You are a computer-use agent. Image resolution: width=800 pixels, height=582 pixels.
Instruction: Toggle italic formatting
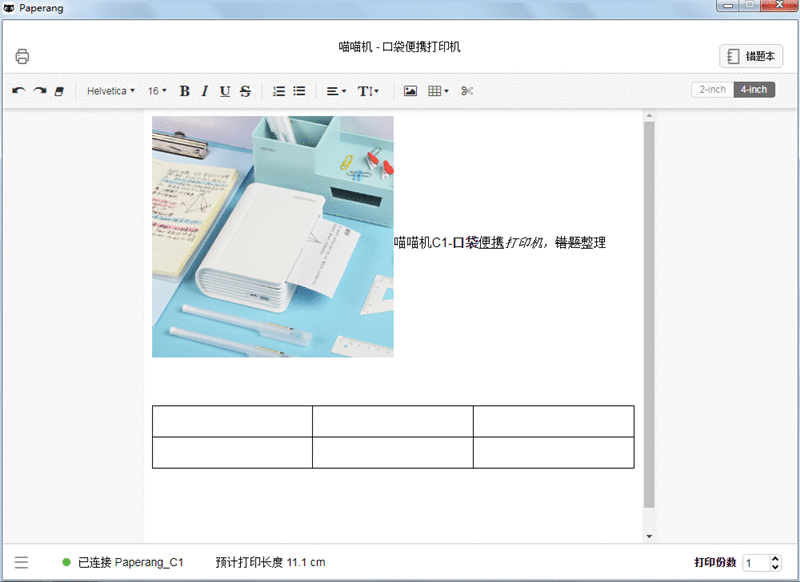(205, 91)
